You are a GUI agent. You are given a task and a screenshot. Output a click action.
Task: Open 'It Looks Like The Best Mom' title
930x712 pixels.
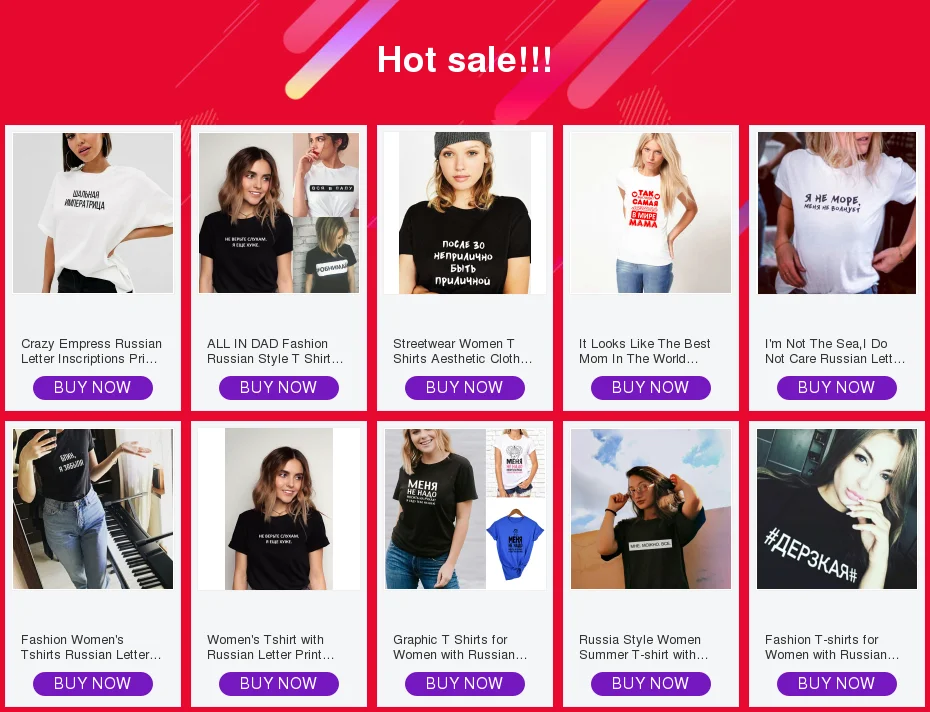coord(644,351)
